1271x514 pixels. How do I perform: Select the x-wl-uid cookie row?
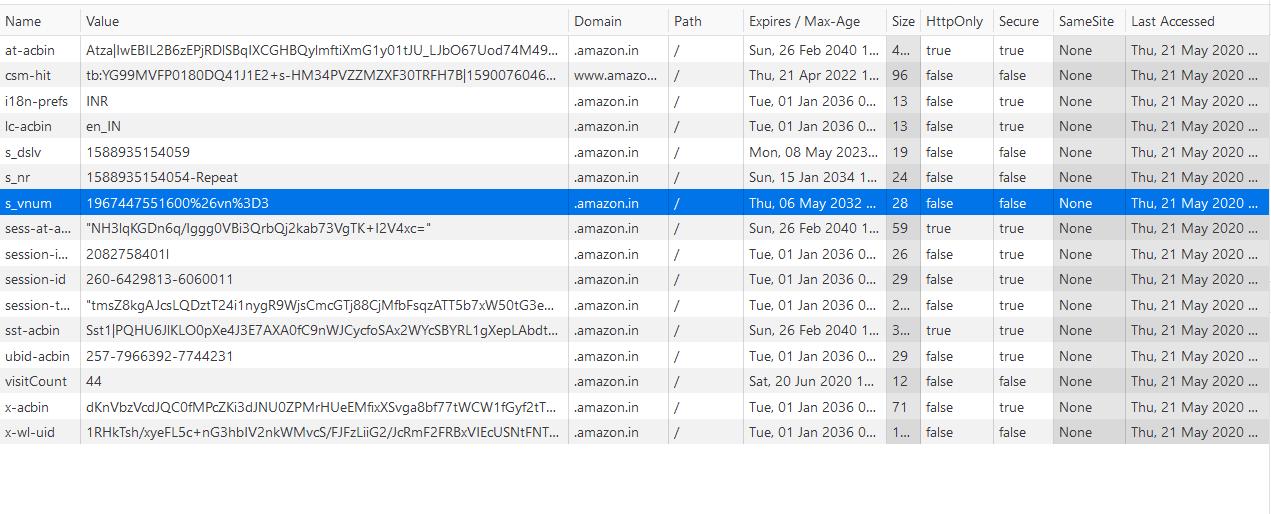click(x=32, y=432)
